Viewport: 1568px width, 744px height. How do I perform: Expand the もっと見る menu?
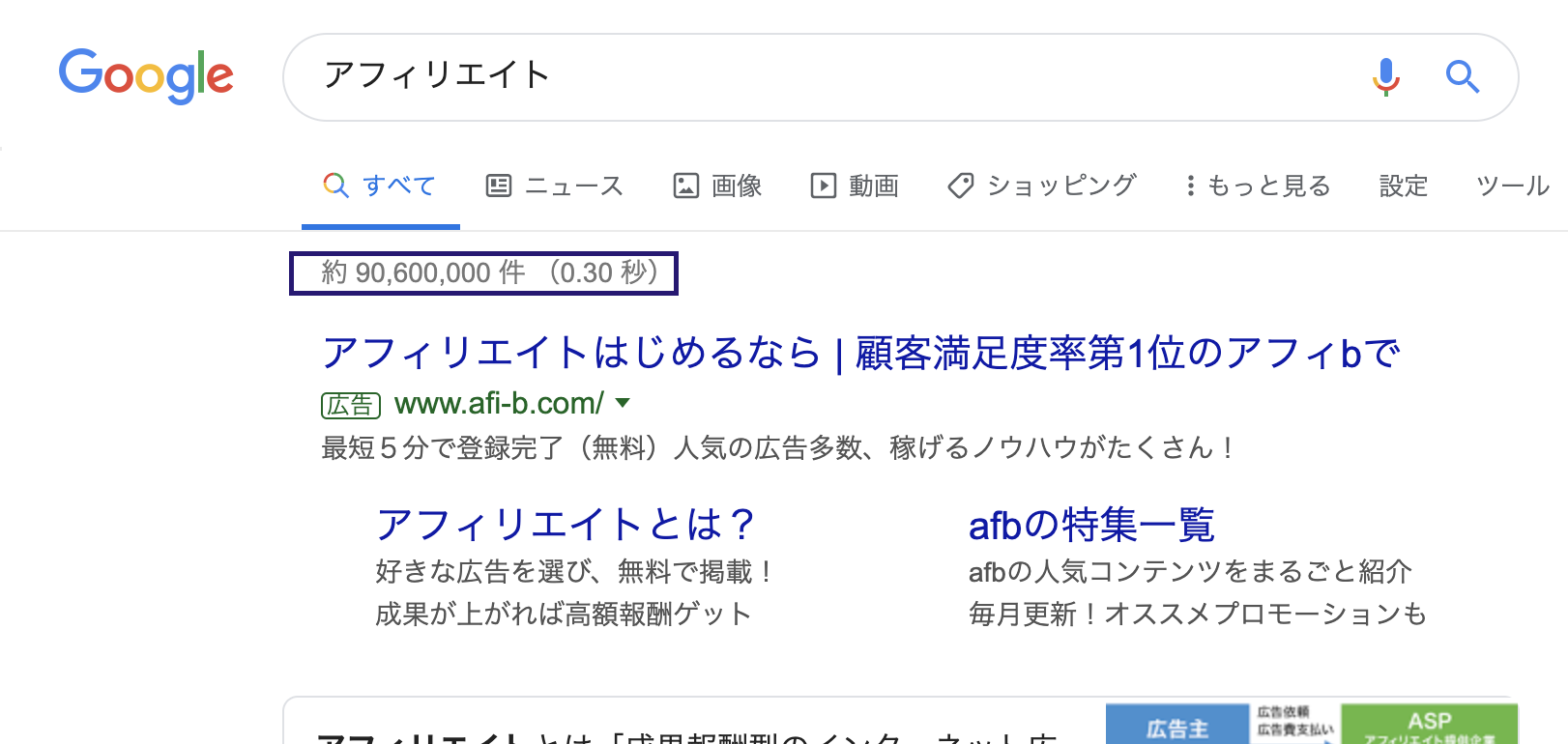point(1259,186)
